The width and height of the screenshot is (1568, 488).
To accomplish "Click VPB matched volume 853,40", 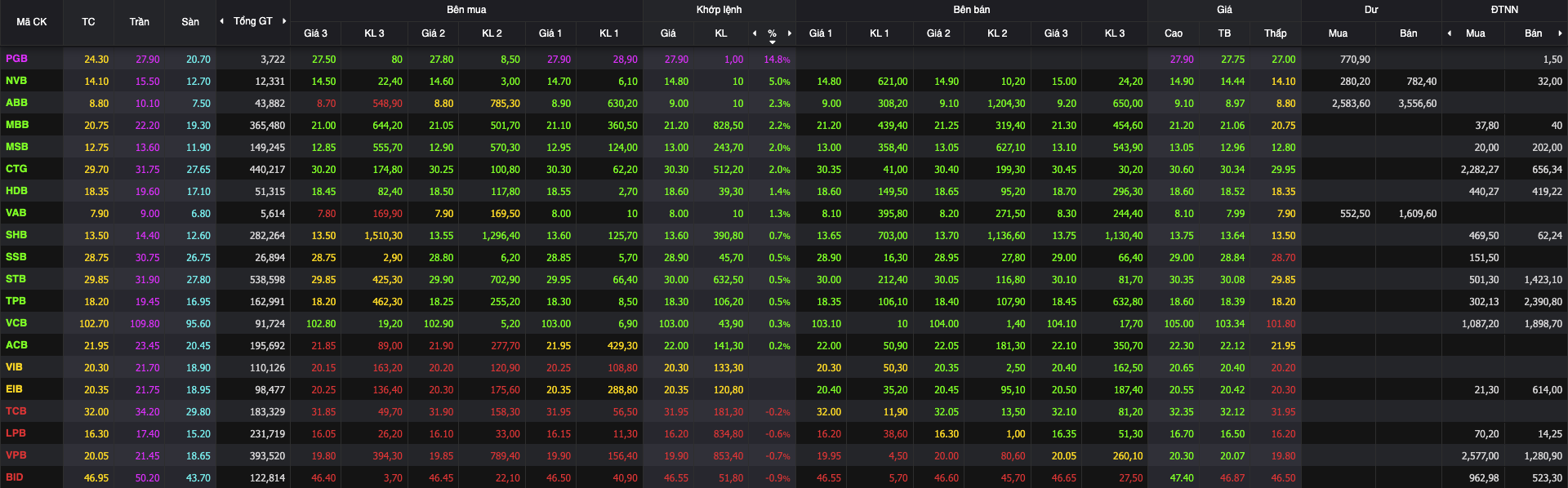I will click(x=728, y=456).
